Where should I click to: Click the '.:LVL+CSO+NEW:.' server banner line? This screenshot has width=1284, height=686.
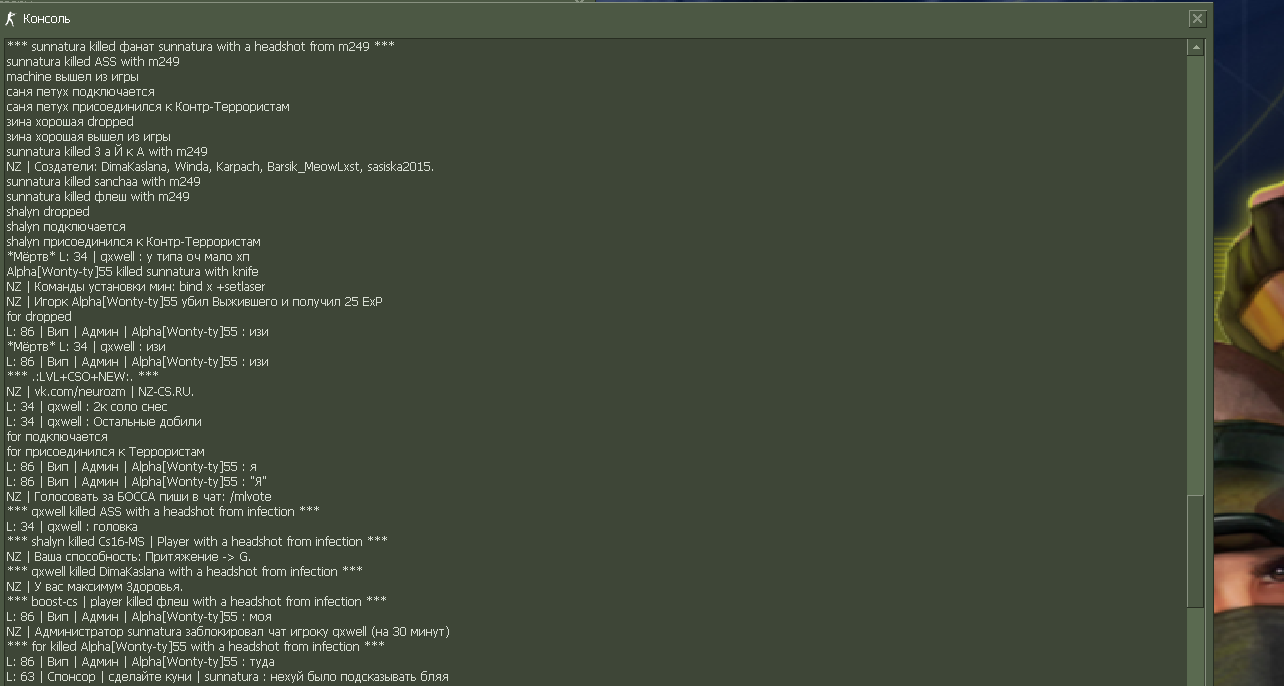pyautogui.click(x=82, y=377)
